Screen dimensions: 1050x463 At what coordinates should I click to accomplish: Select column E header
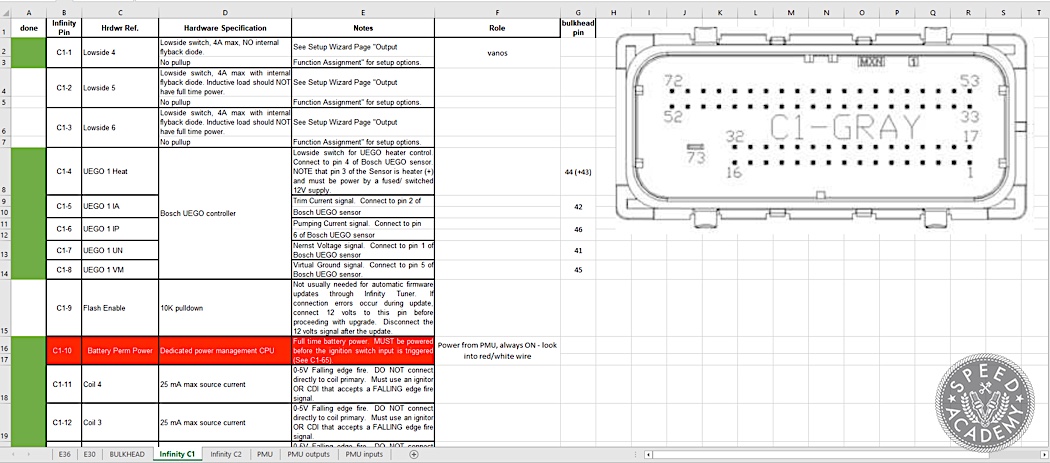click(363, 13)
